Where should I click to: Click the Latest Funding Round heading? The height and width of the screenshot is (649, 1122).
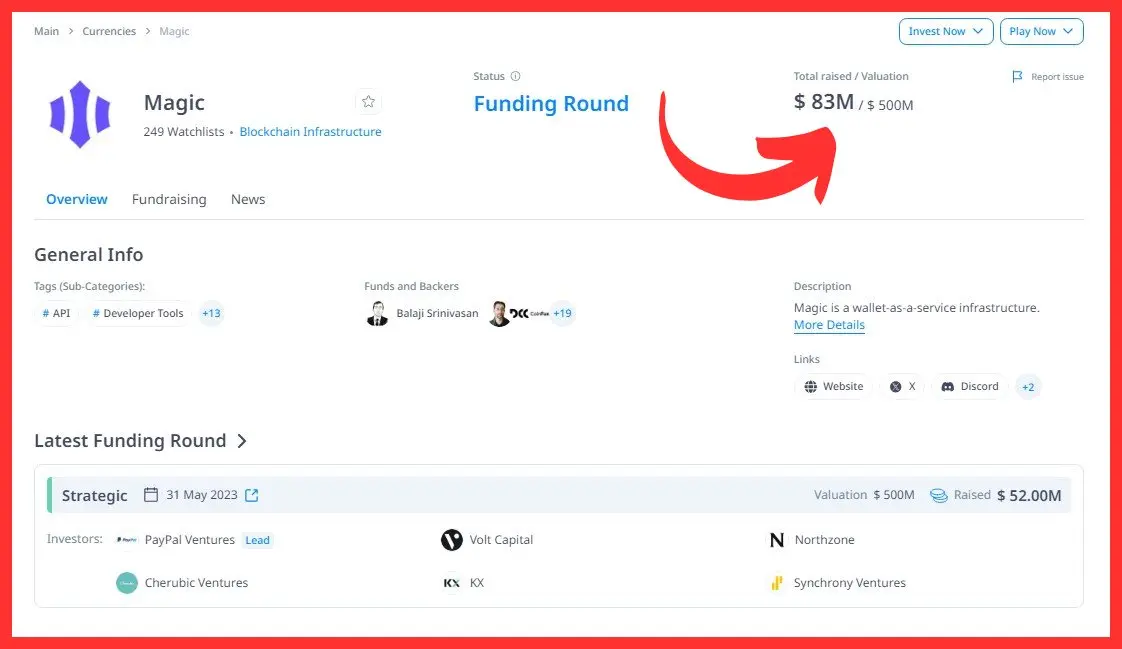[130, 441]
